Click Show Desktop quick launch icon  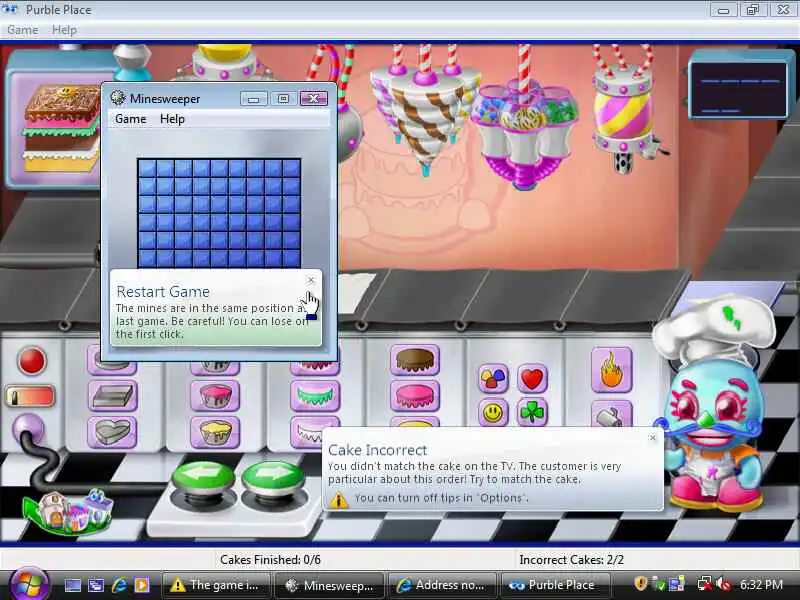(x=72, y=585)
